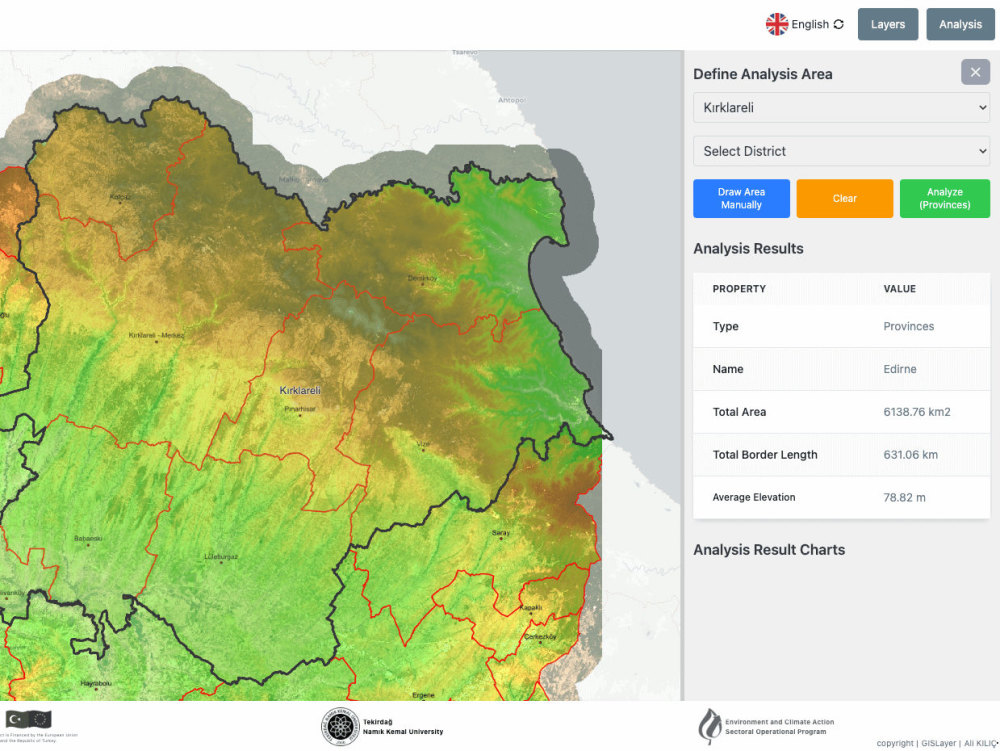
Task: Click the Total Border Length row label
Action: 765,455
